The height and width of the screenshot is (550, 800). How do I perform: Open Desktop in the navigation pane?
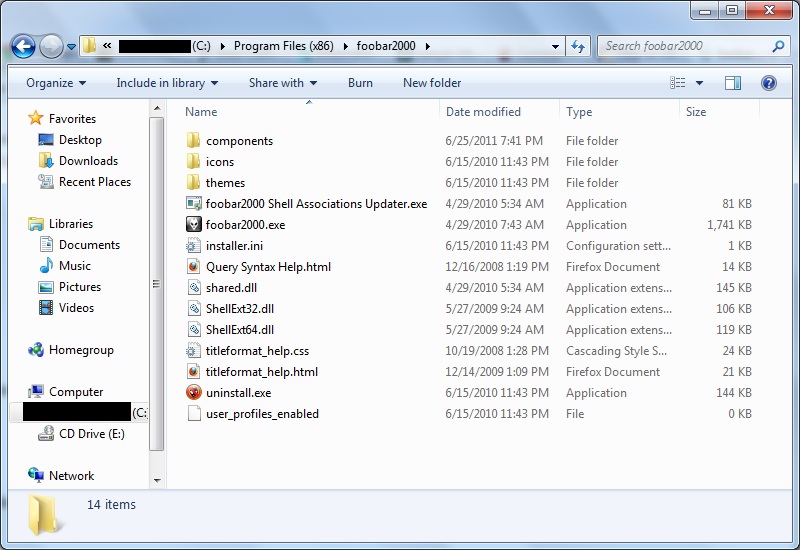point(80,140)
